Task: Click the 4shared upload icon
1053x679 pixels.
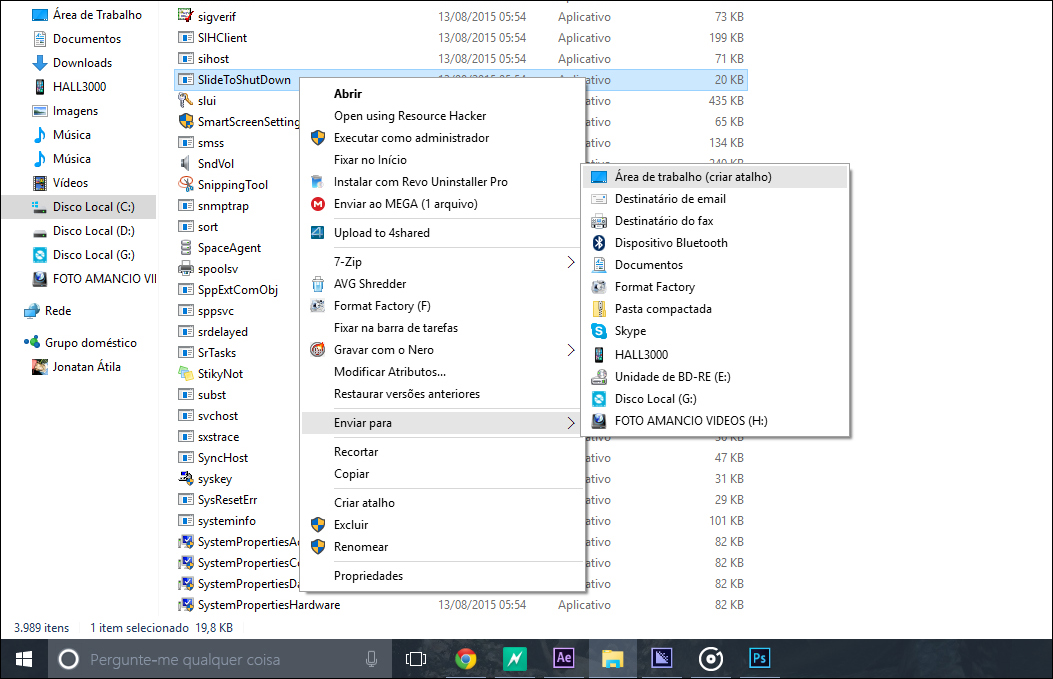Action: point(318,232)
